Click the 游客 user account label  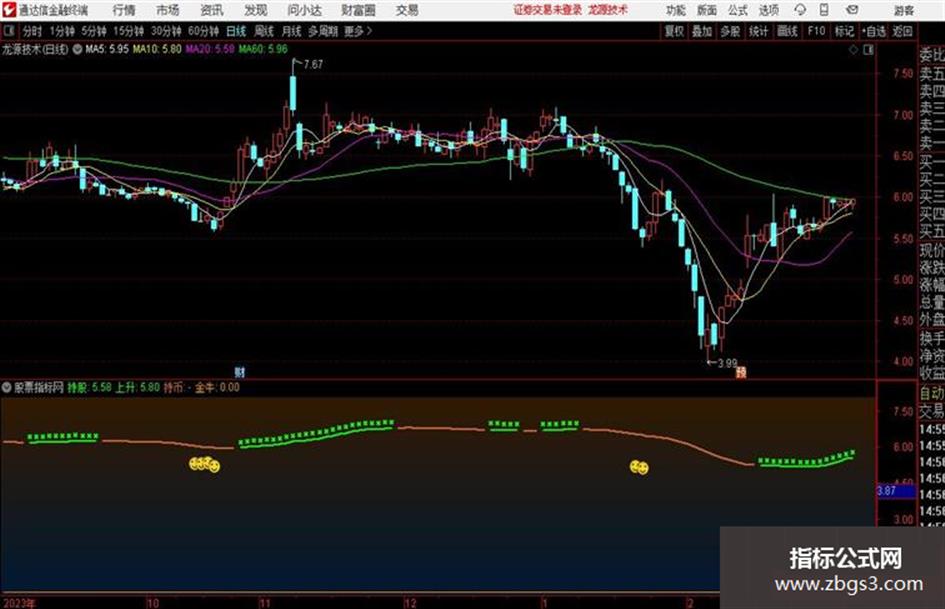pyautogui.click(x=904, y=10)
